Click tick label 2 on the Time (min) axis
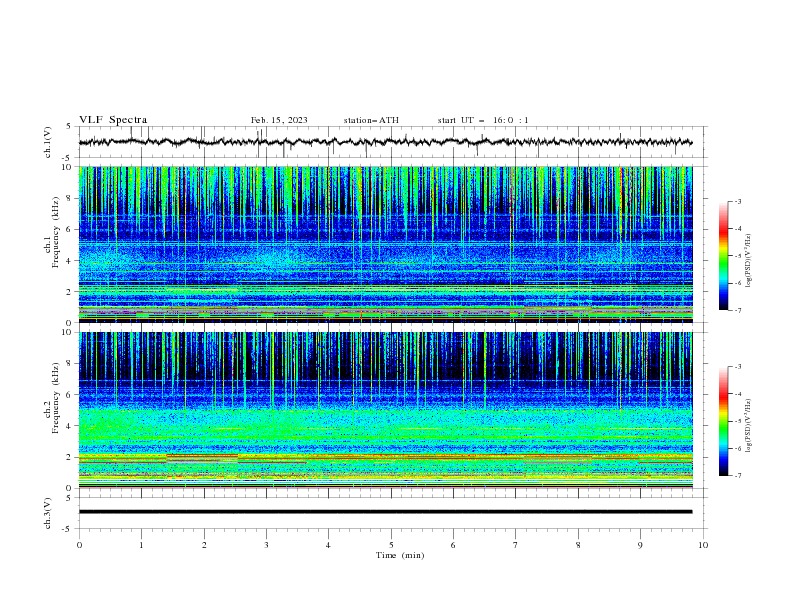This screenshot has height=612, width=792. 204,545
